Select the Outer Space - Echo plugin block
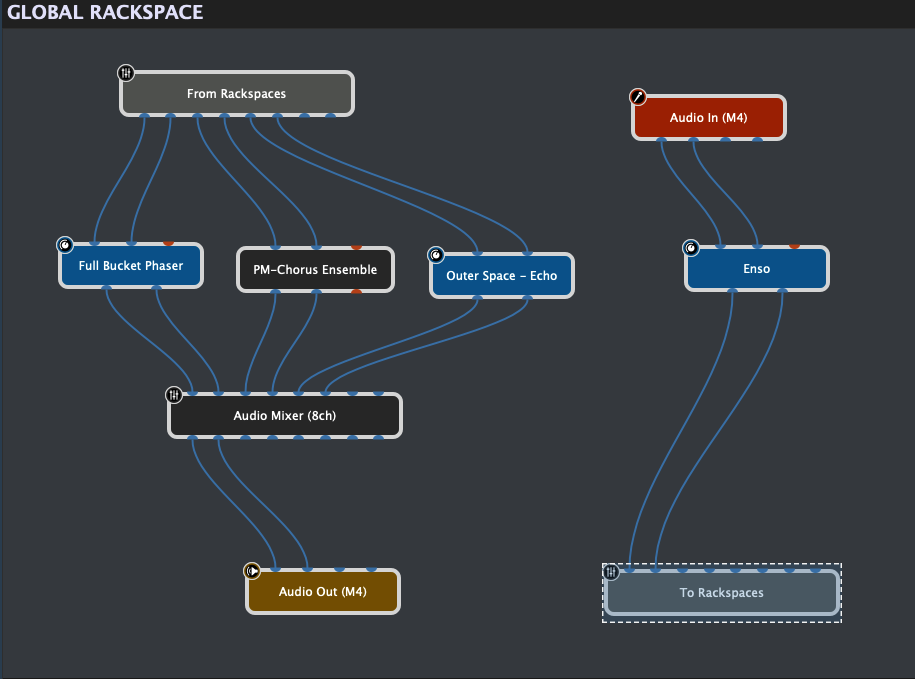Screen dimensions: 915x679 (x=502, y=276)
